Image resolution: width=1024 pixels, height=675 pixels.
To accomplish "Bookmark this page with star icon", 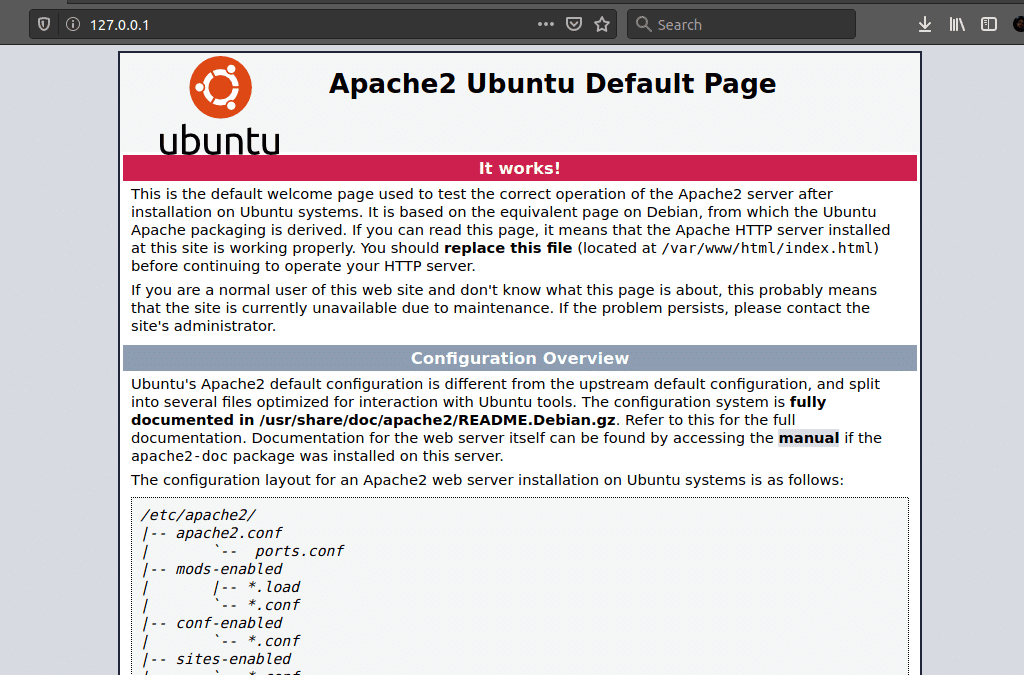I will (601, 24).
